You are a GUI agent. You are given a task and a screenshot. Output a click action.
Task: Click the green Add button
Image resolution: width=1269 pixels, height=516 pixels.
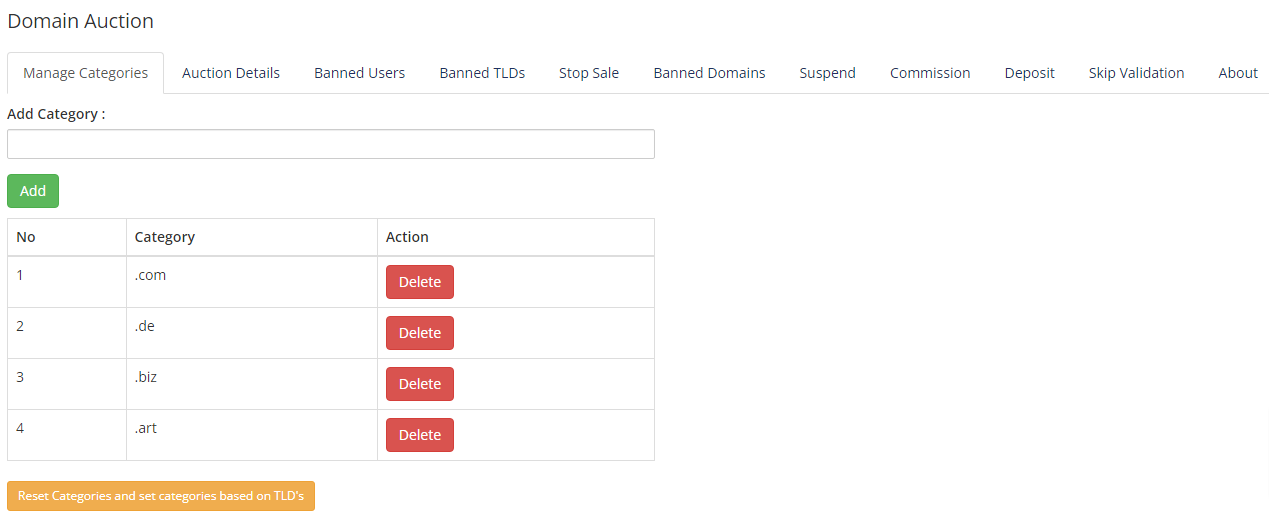pos(33,191)
